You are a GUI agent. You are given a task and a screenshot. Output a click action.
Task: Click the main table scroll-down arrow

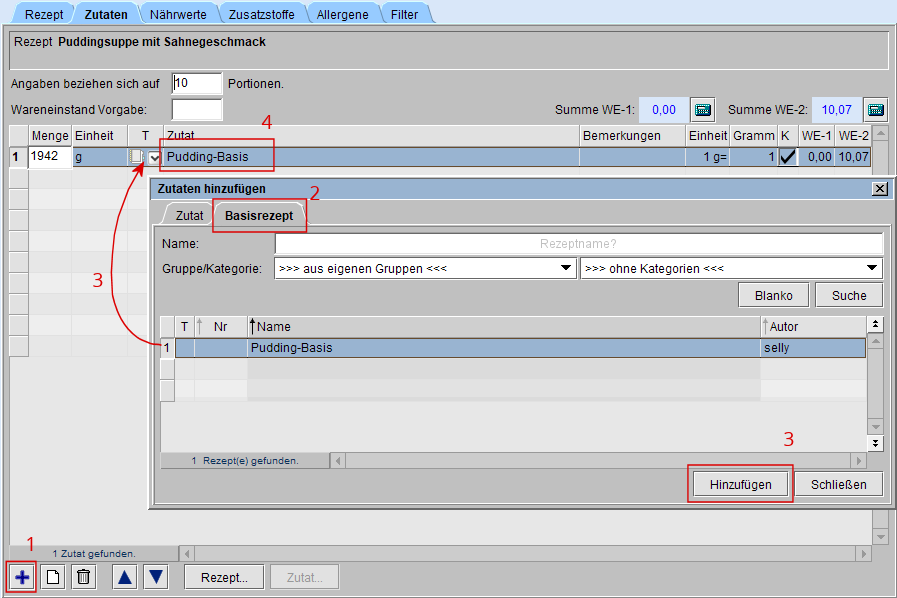[x=881, y=537]
